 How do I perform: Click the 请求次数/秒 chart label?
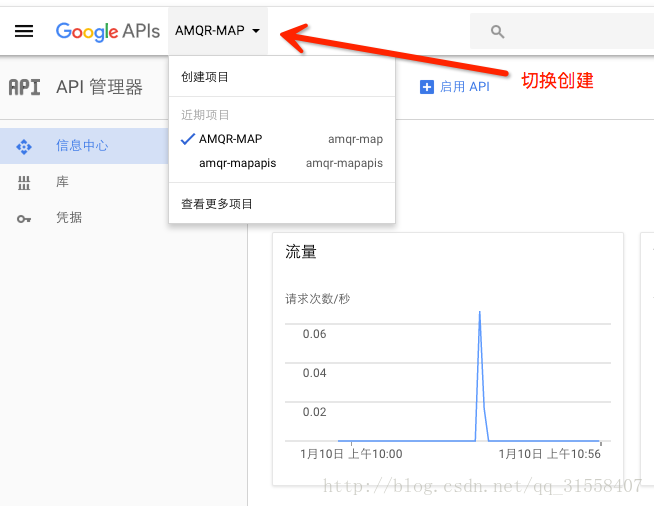coord(317,299)
